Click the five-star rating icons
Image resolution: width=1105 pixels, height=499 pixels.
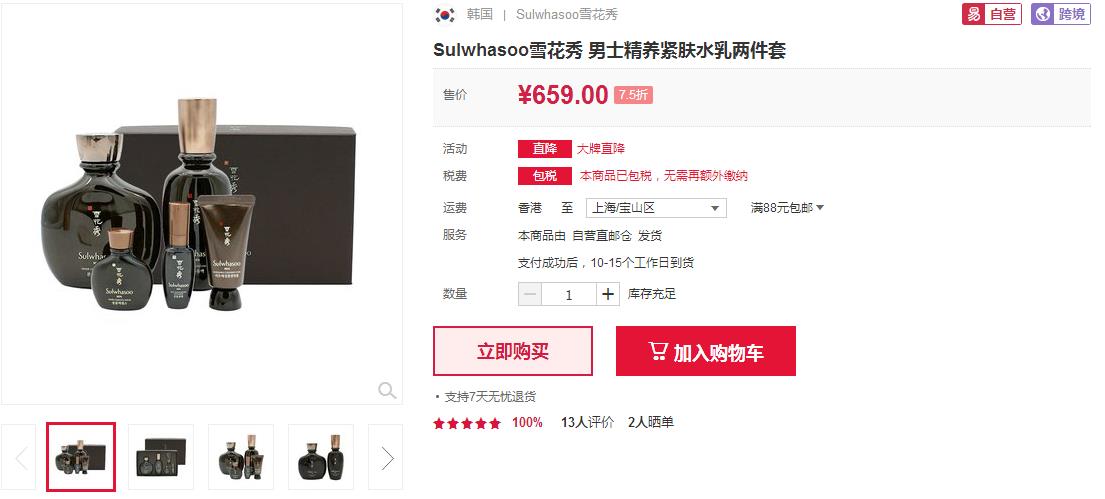[x=467, y=424]
